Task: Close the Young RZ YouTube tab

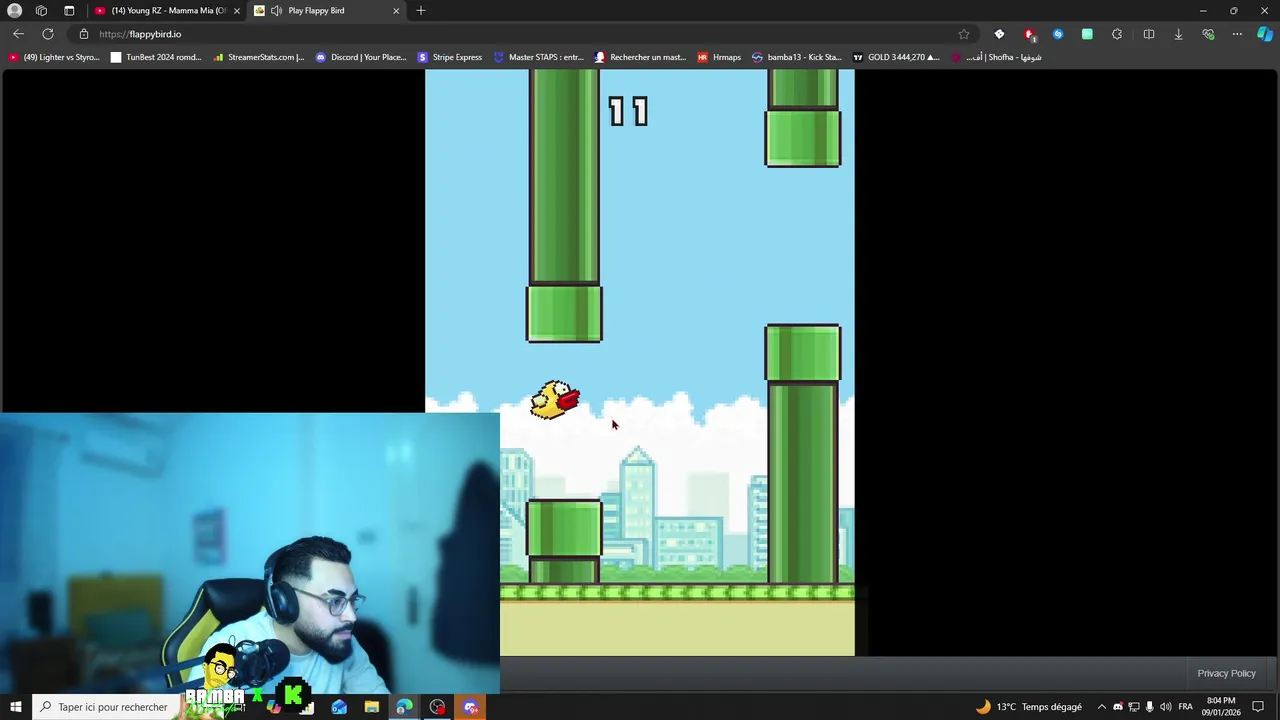Action: 237,10
